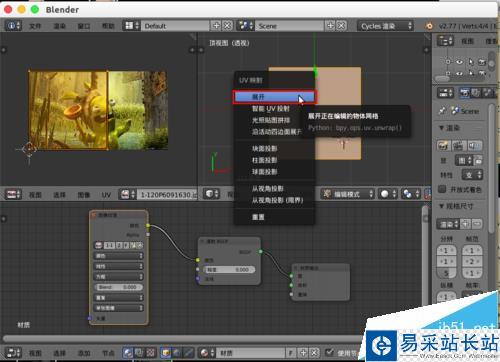Click the Default layout name field

click(176, 26)
